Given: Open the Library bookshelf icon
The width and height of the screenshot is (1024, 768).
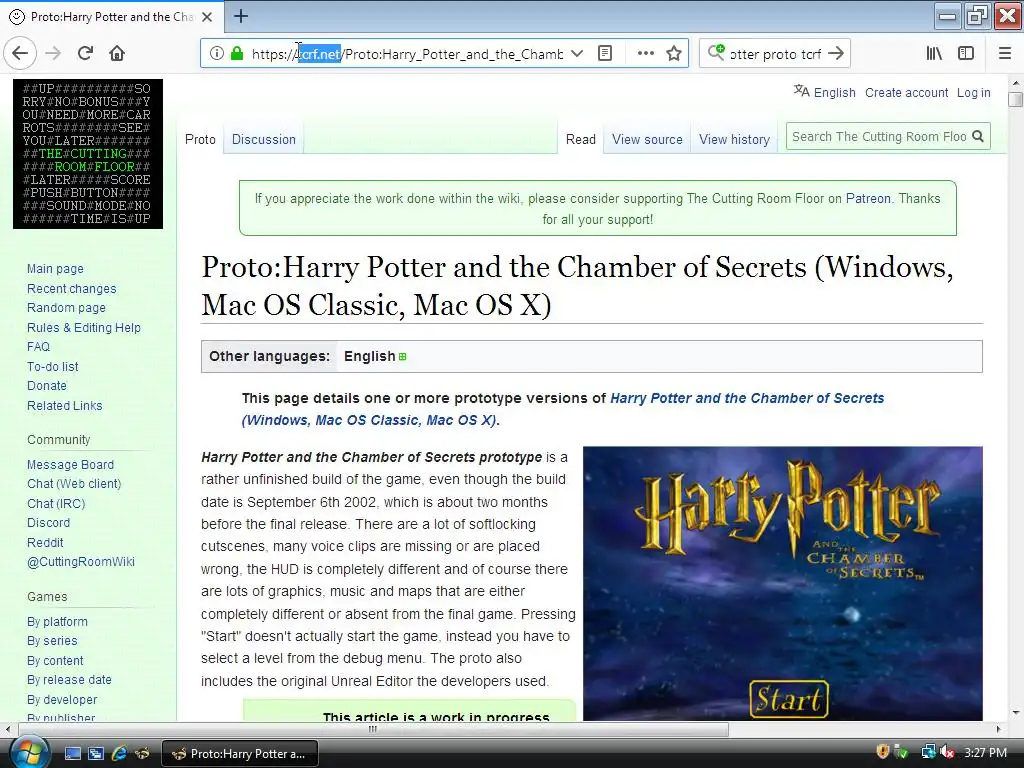Looking at the screenshot, I should point(934,54).
